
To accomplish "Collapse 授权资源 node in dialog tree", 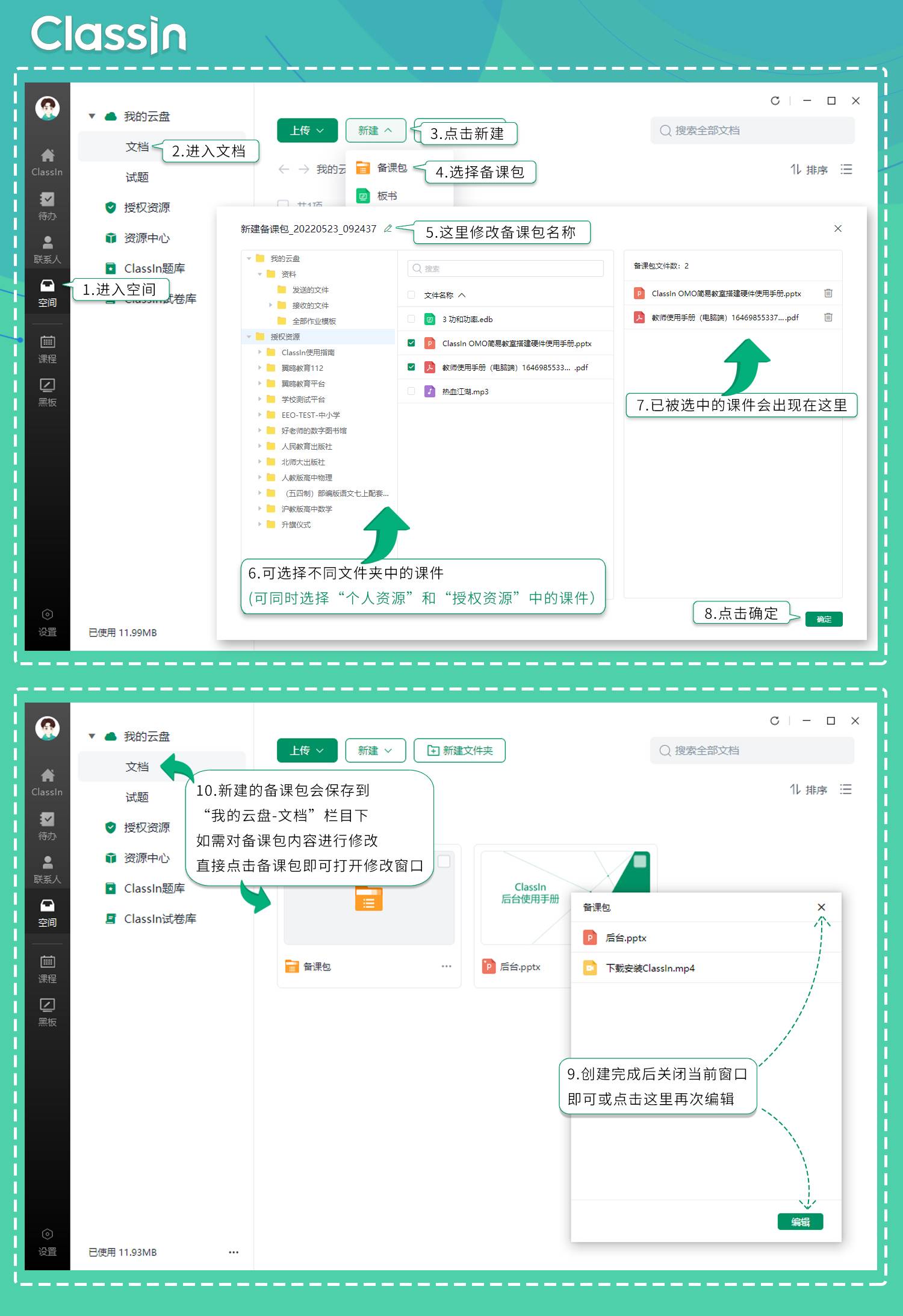I will click(249, 337).
